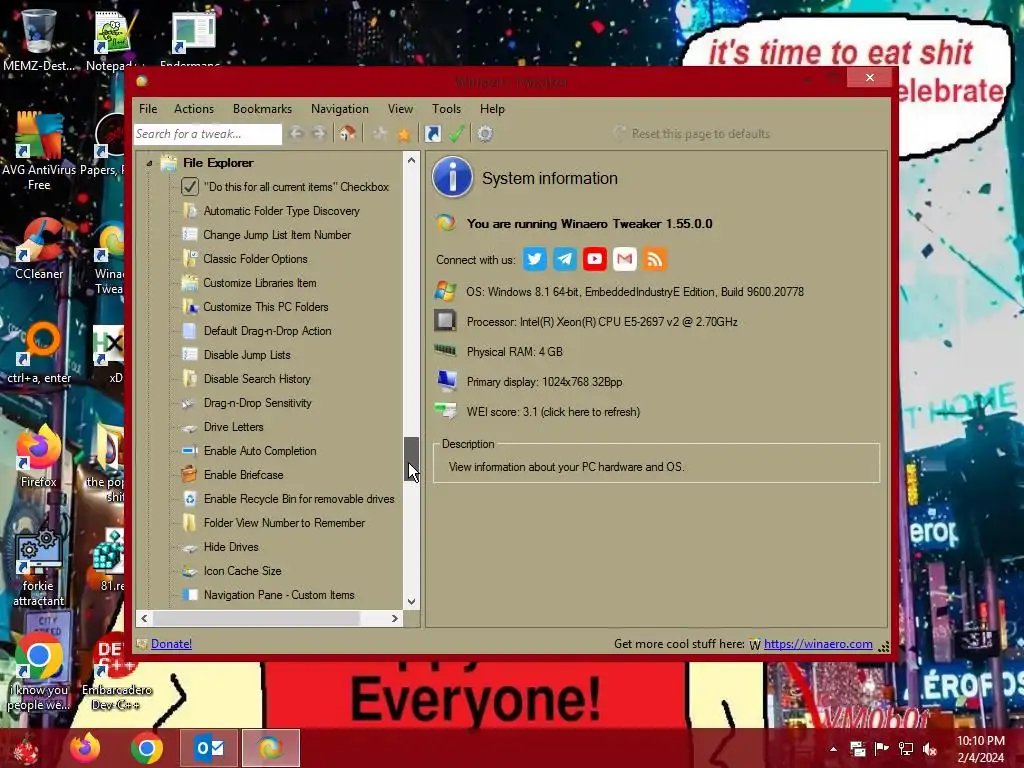Select Drive Letters
The image size is (1024, 768).
click(233, 427)
